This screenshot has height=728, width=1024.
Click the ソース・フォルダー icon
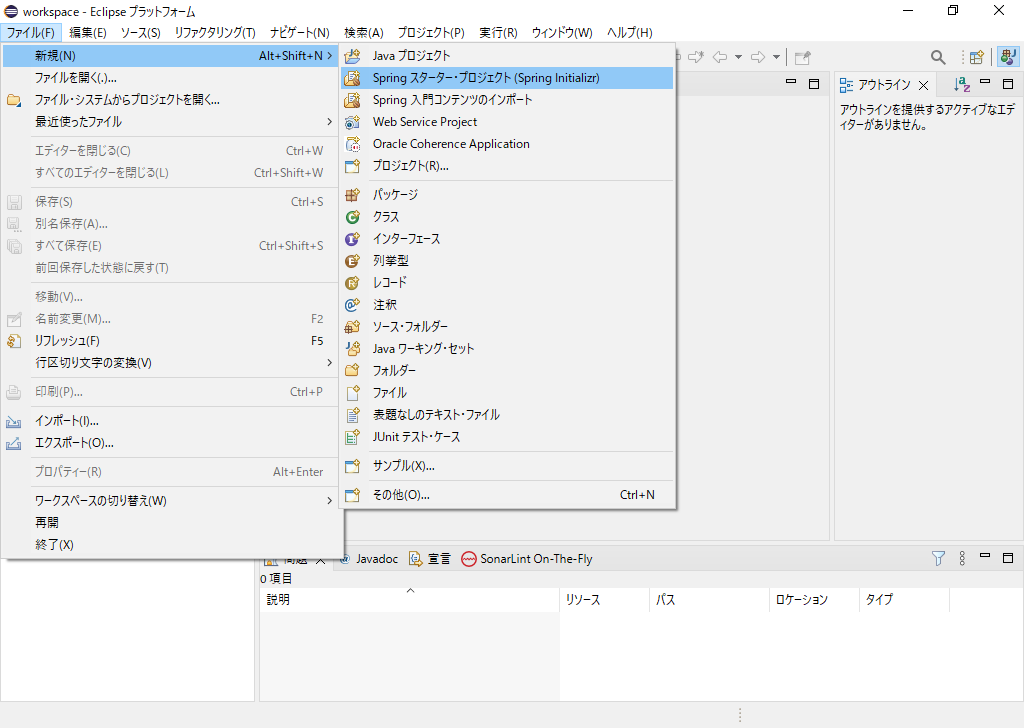[x=353, y=326]
